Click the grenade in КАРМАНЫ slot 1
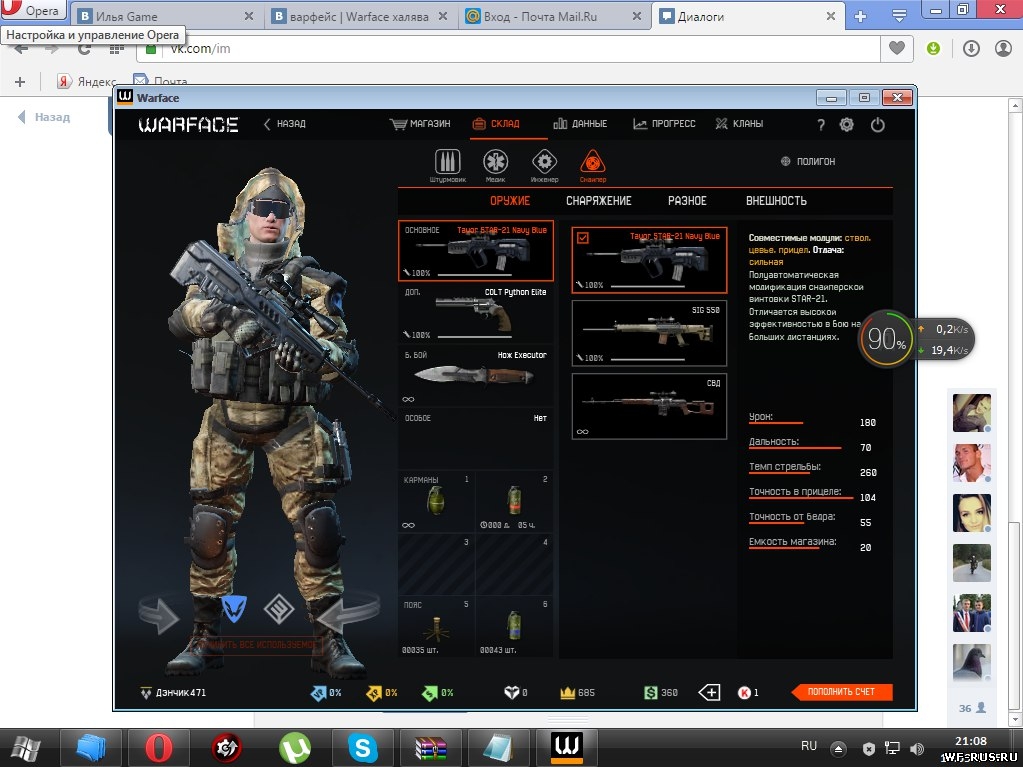The image size is (1023, 767). point(436,501)
